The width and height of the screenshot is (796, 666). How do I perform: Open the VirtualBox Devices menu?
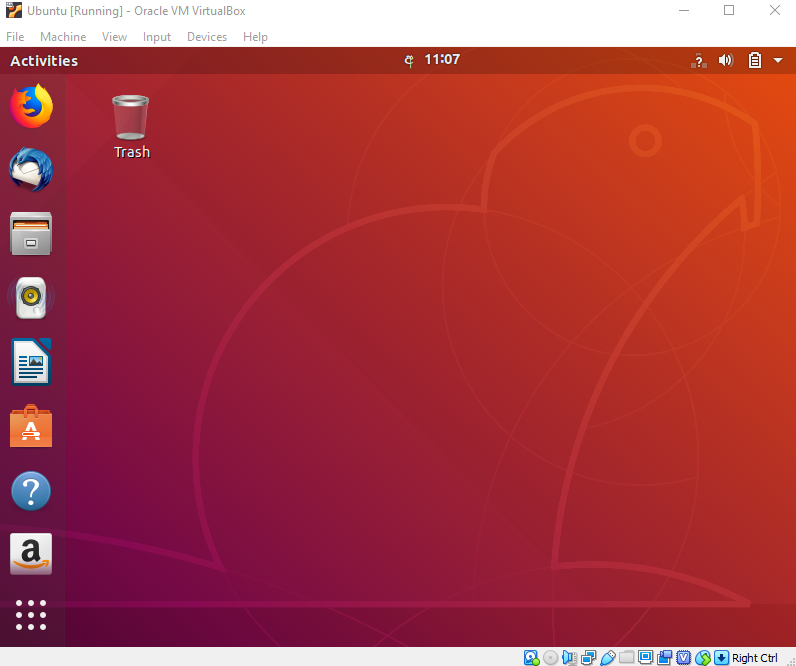point(207,37)
